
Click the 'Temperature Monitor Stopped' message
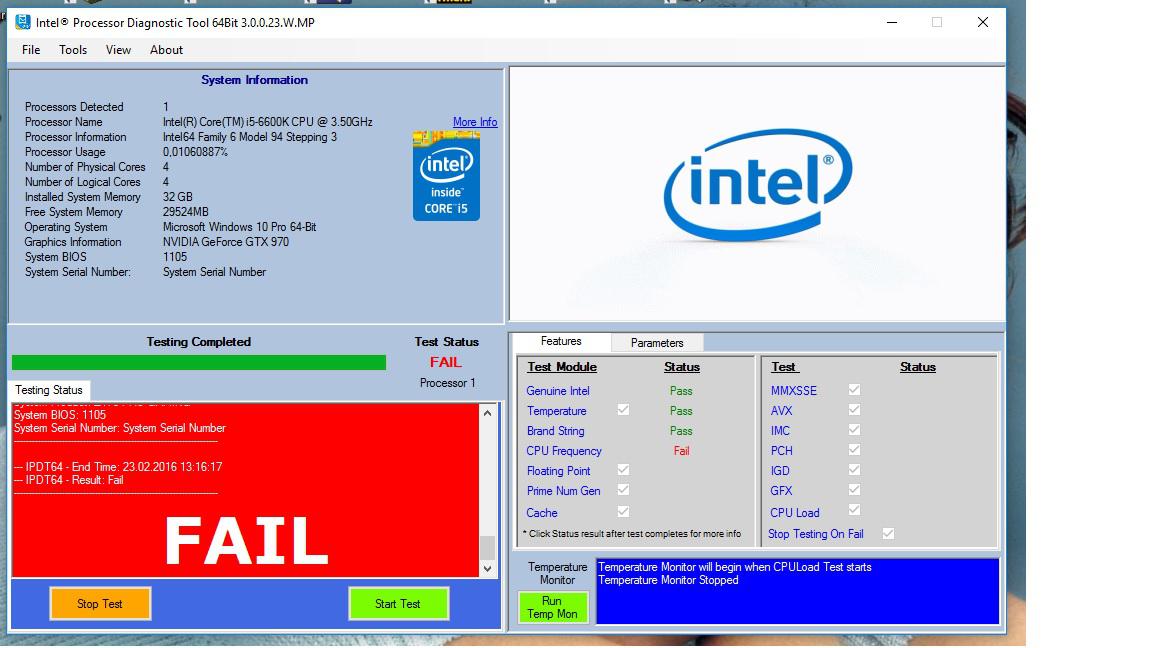point(668,580)
